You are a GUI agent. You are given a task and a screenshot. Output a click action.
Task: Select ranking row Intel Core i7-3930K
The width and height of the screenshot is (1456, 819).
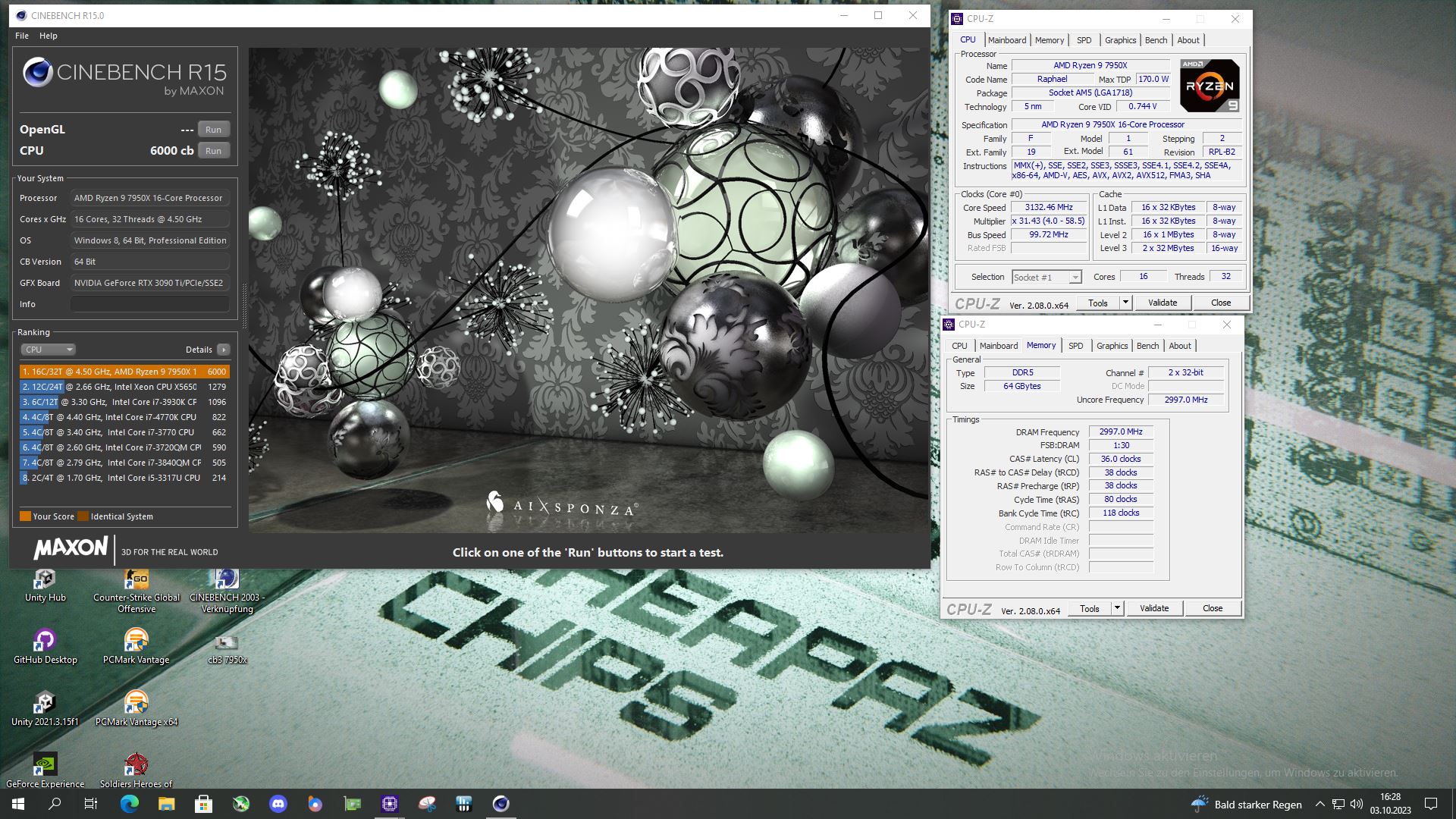(x=124, y=402)
